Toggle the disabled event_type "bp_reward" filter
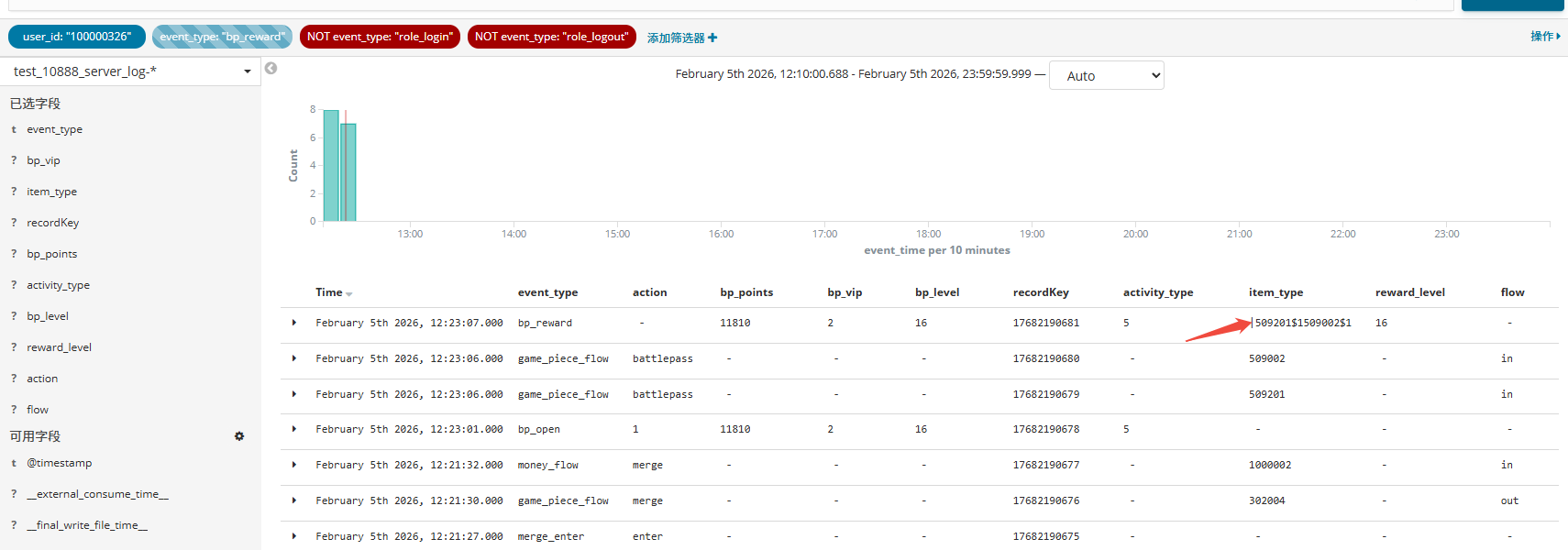 222,37
